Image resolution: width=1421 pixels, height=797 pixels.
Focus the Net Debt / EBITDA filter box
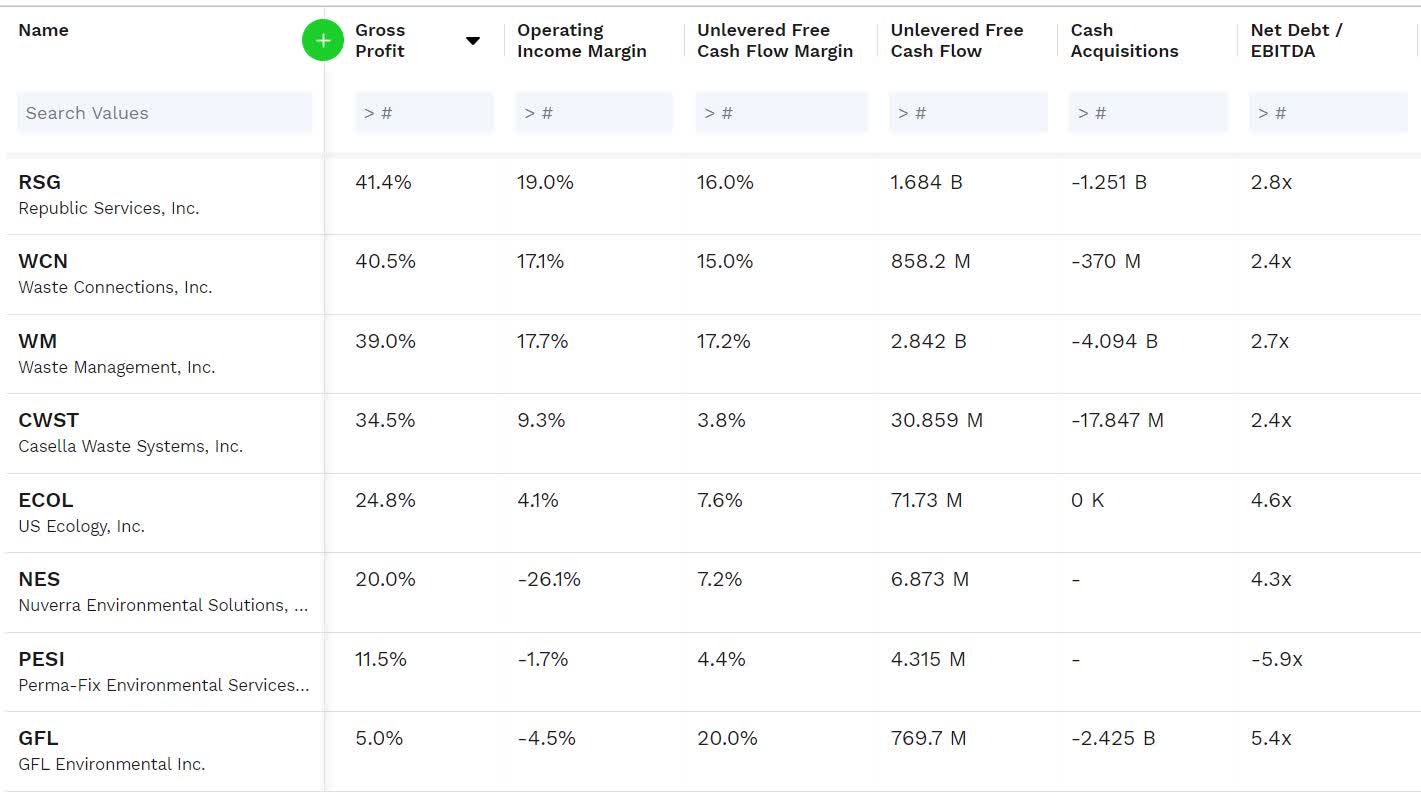tap(1328, 113)
